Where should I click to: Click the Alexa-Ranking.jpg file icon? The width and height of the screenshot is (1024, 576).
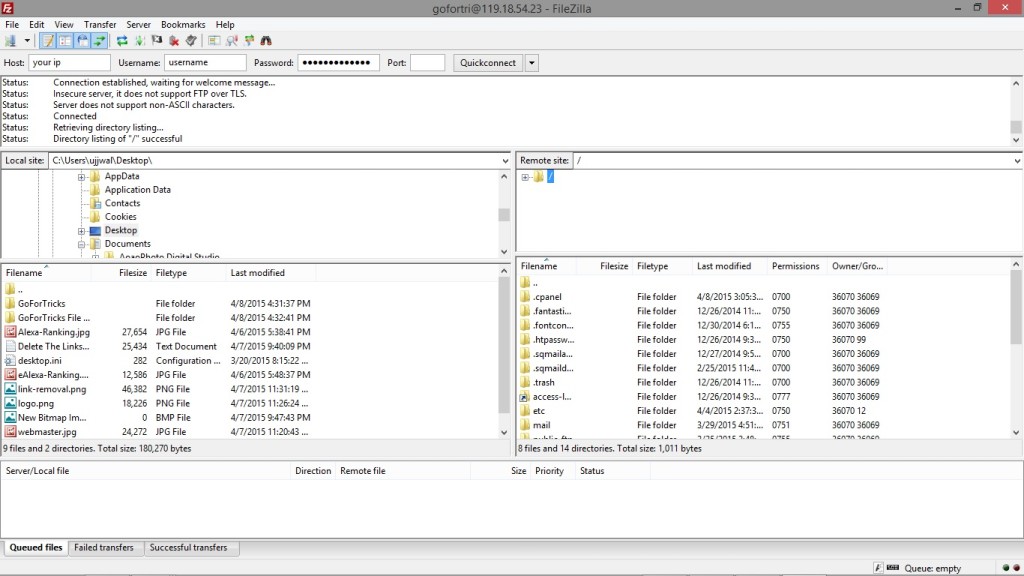10,332
